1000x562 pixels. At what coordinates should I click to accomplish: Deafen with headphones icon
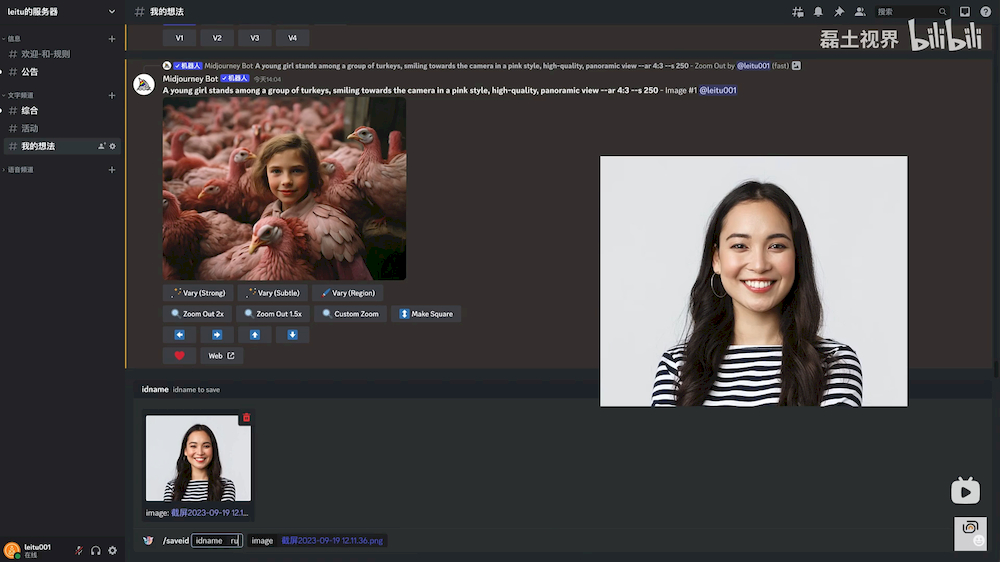point(96,551)
